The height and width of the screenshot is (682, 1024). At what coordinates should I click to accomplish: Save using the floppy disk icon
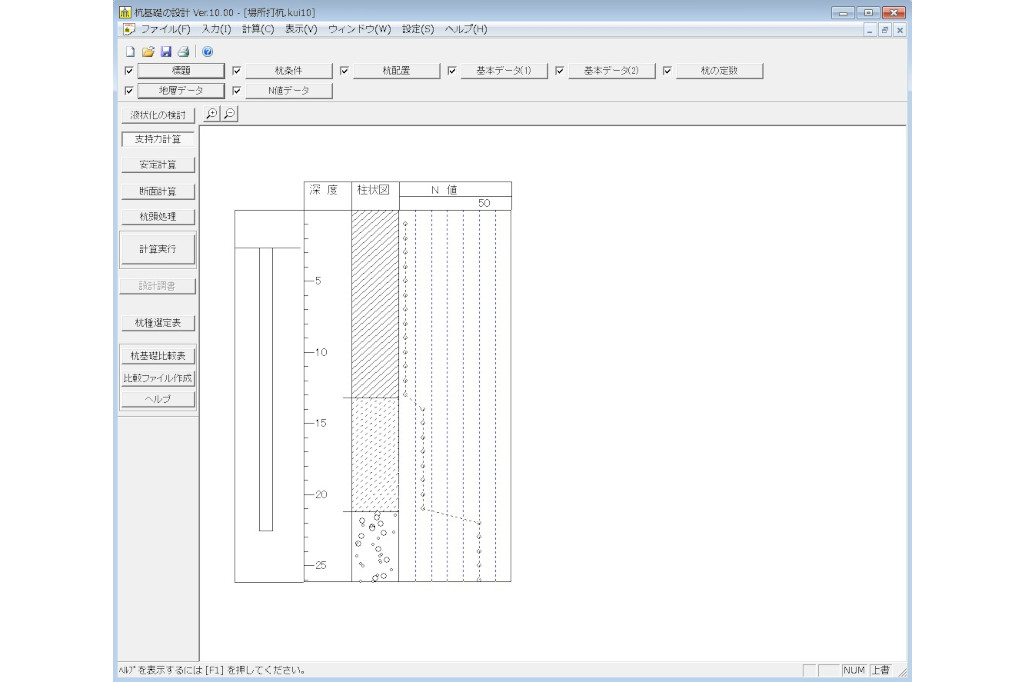(x=165, y=51)
